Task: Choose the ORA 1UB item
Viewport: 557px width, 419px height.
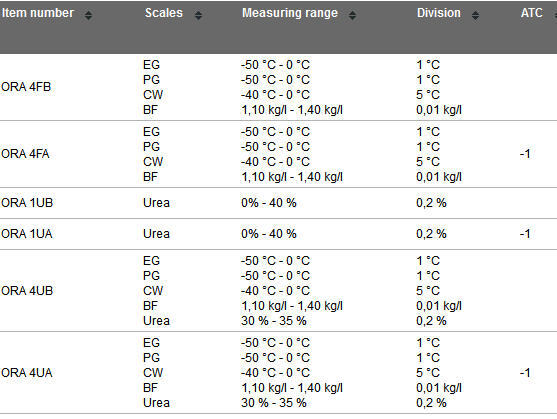Action: point(27,203)
